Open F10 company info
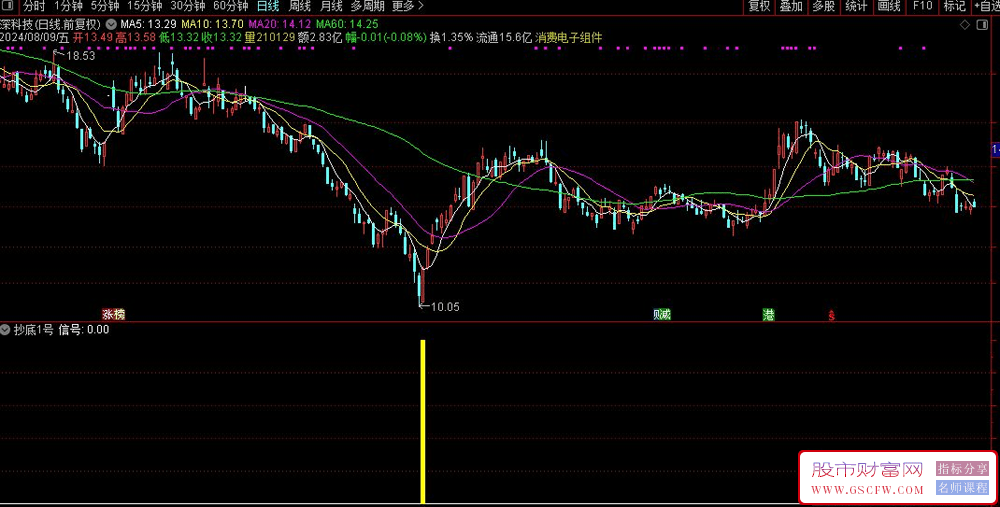 (922, 6)
